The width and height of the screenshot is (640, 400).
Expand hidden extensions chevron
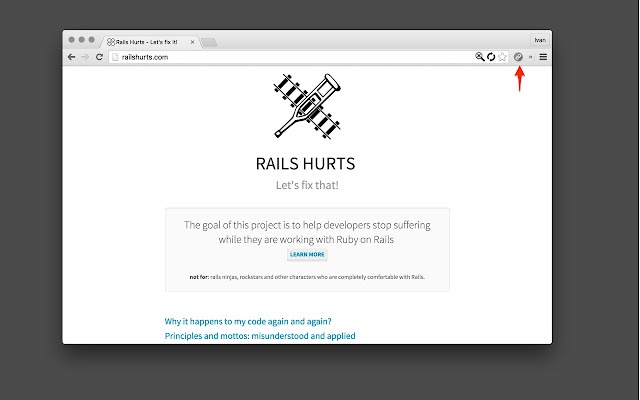[531, 57]
